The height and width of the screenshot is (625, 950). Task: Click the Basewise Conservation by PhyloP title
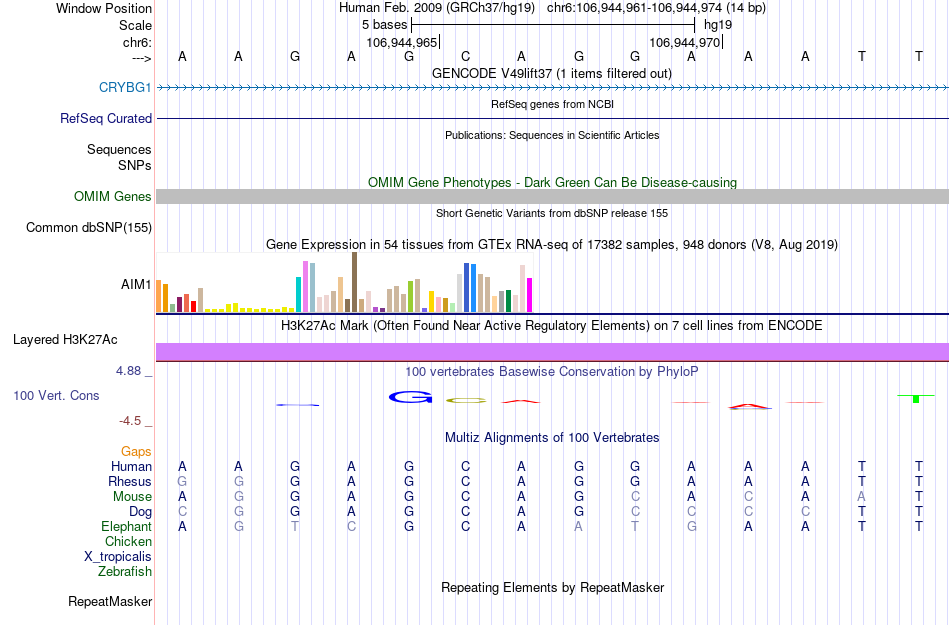click(551, 371)
